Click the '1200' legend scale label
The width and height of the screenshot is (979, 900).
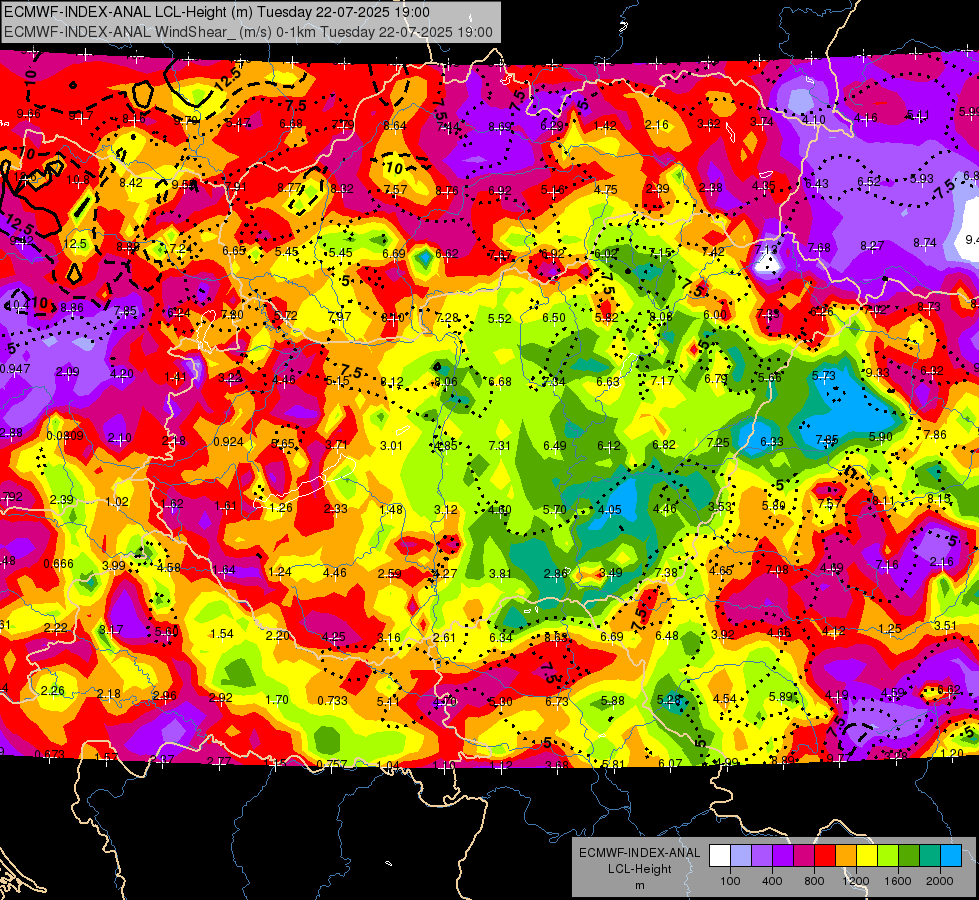point(855,881)
